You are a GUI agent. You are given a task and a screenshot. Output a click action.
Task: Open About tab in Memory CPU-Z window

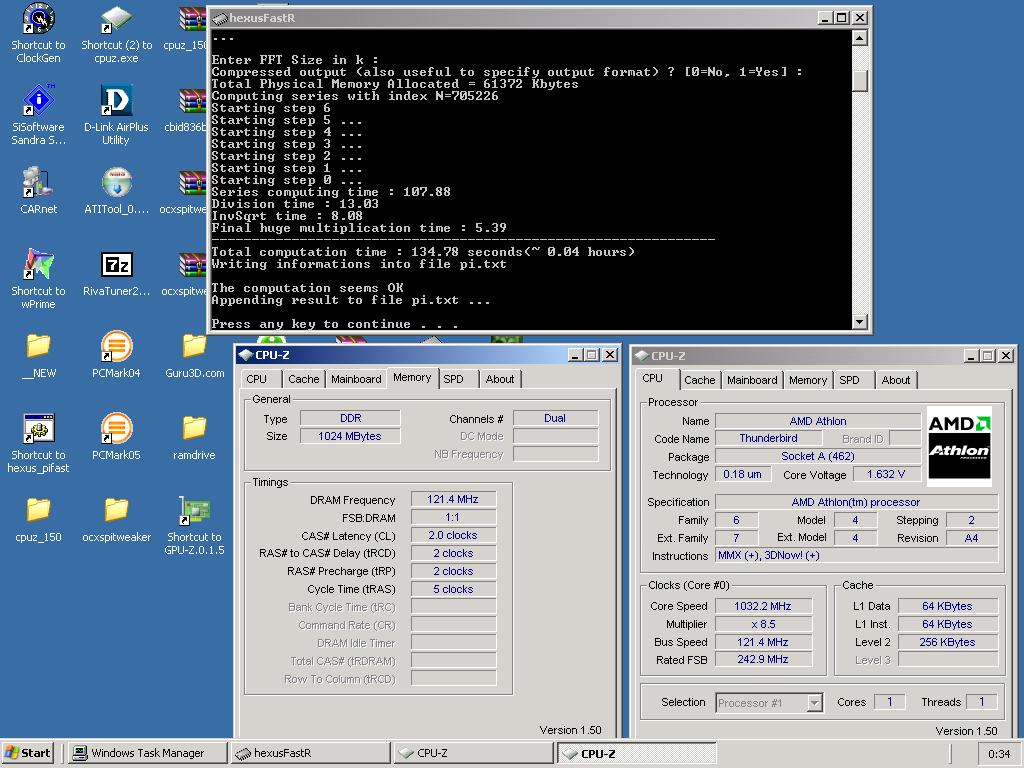[x=500, y=379]
